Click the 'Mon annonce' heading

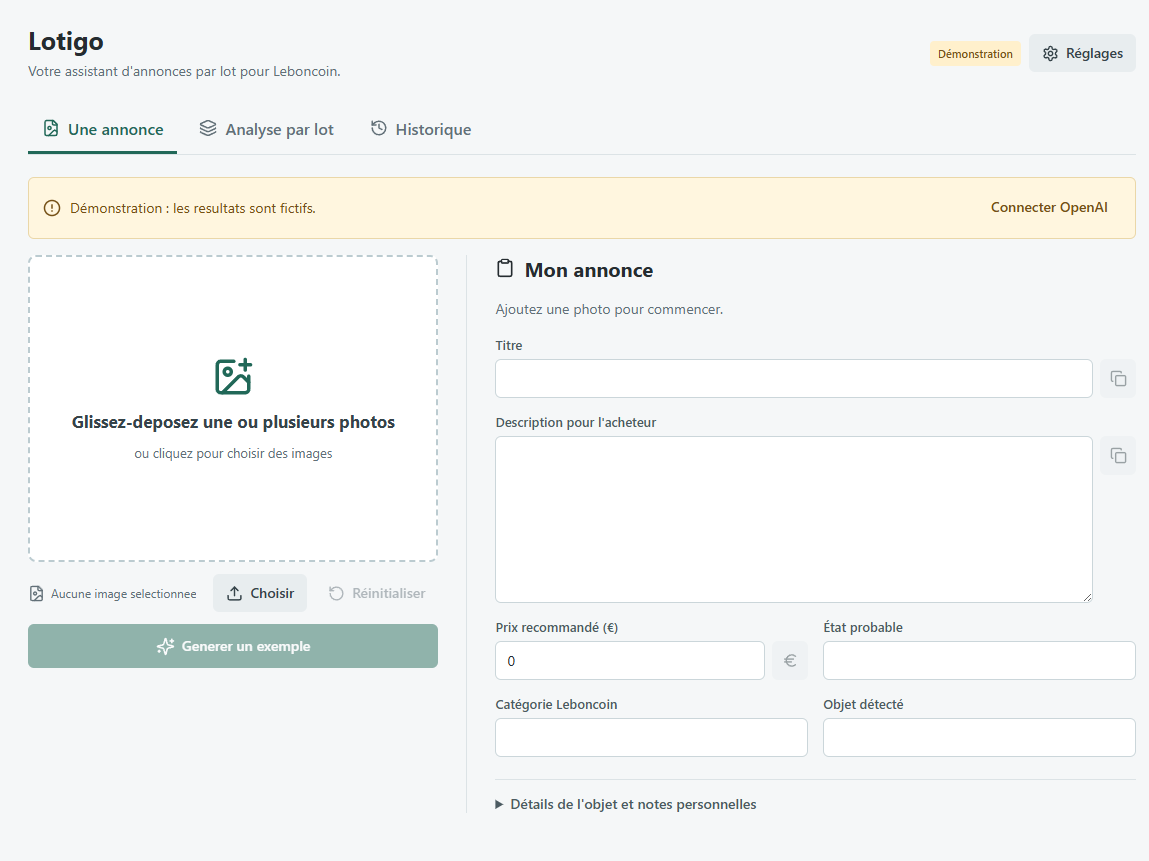[588, 270]
